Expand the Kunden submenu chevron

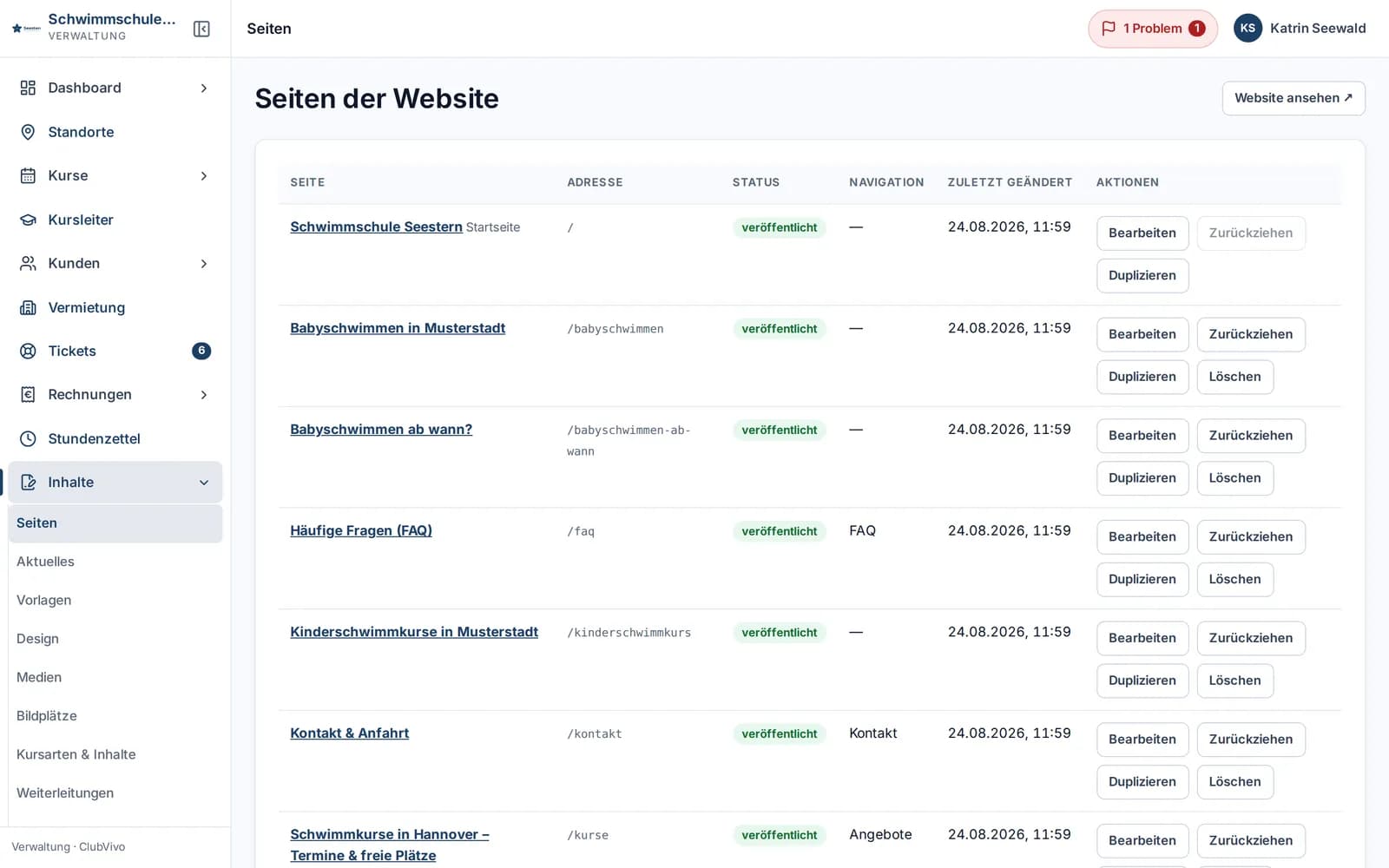click(204, 263)
